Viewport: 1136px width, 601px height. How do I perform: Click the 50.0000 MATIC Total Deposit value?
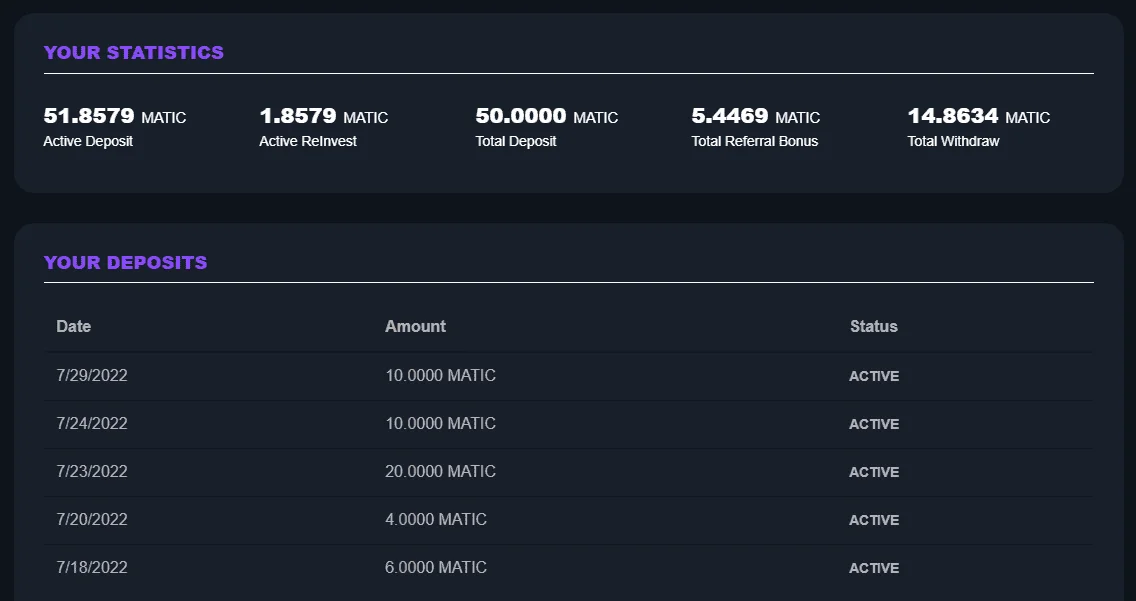[547, 116]
